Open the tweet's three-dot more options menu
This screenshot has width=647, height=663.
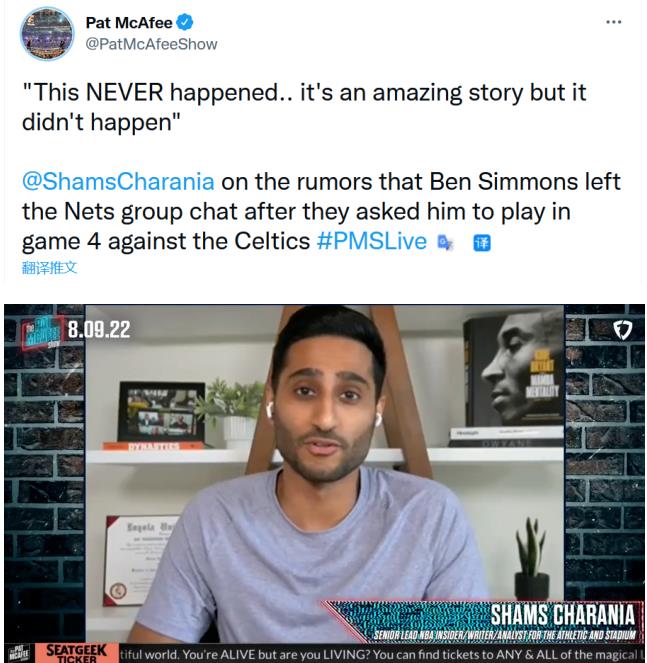(614, 22)
